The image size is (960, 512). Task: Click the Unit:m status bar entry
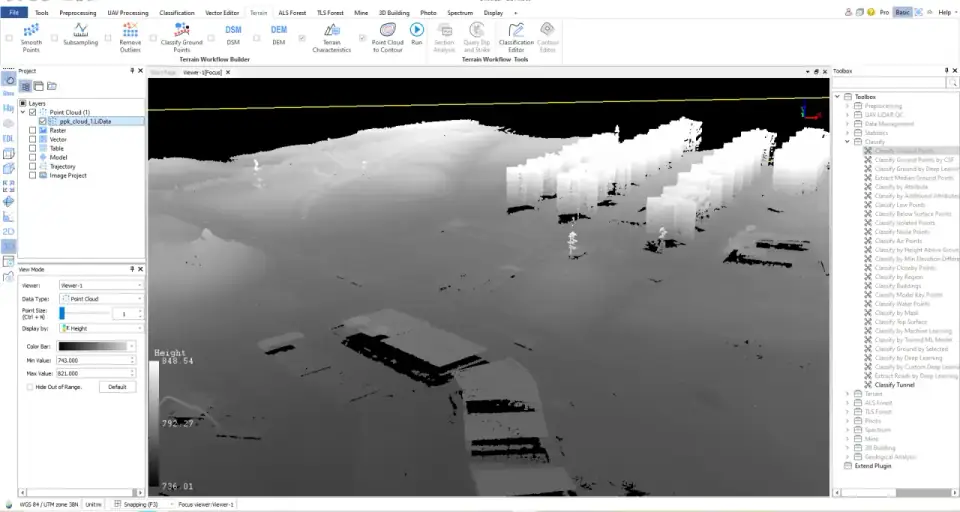pyautogui.click(x=94, y=505)
